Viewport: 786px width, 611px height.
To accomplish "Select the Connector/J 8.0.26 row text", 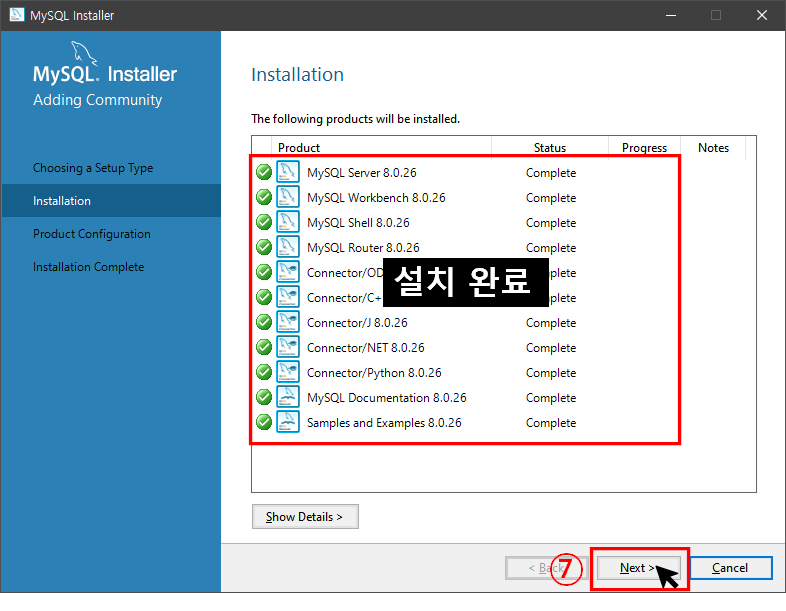I will click(357, 323).
